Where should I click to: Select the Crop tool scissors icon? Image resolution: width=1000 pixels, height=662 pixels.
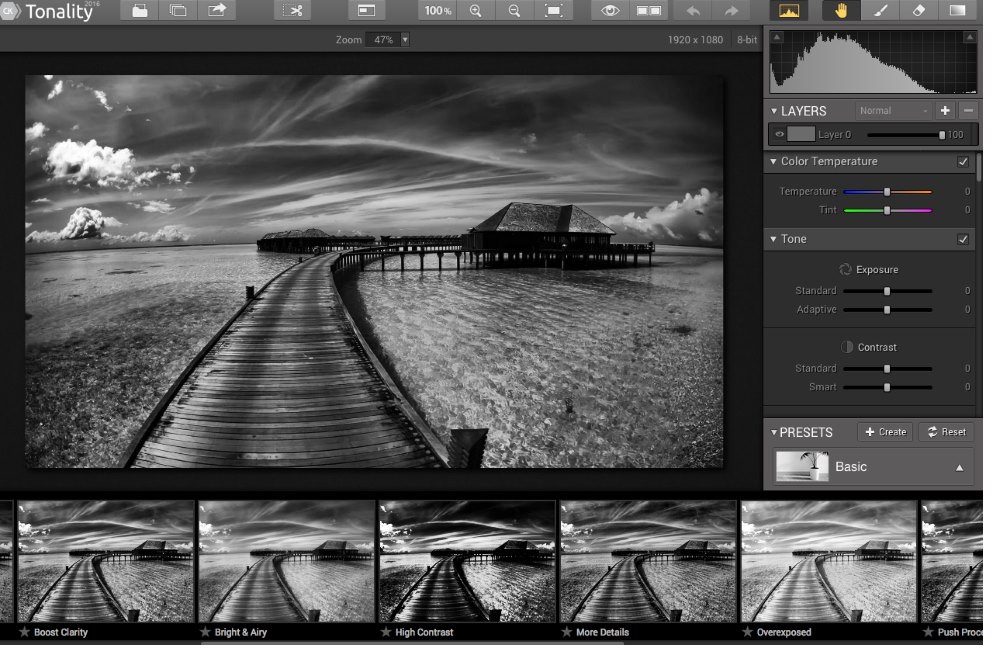[x=295, y=11]
